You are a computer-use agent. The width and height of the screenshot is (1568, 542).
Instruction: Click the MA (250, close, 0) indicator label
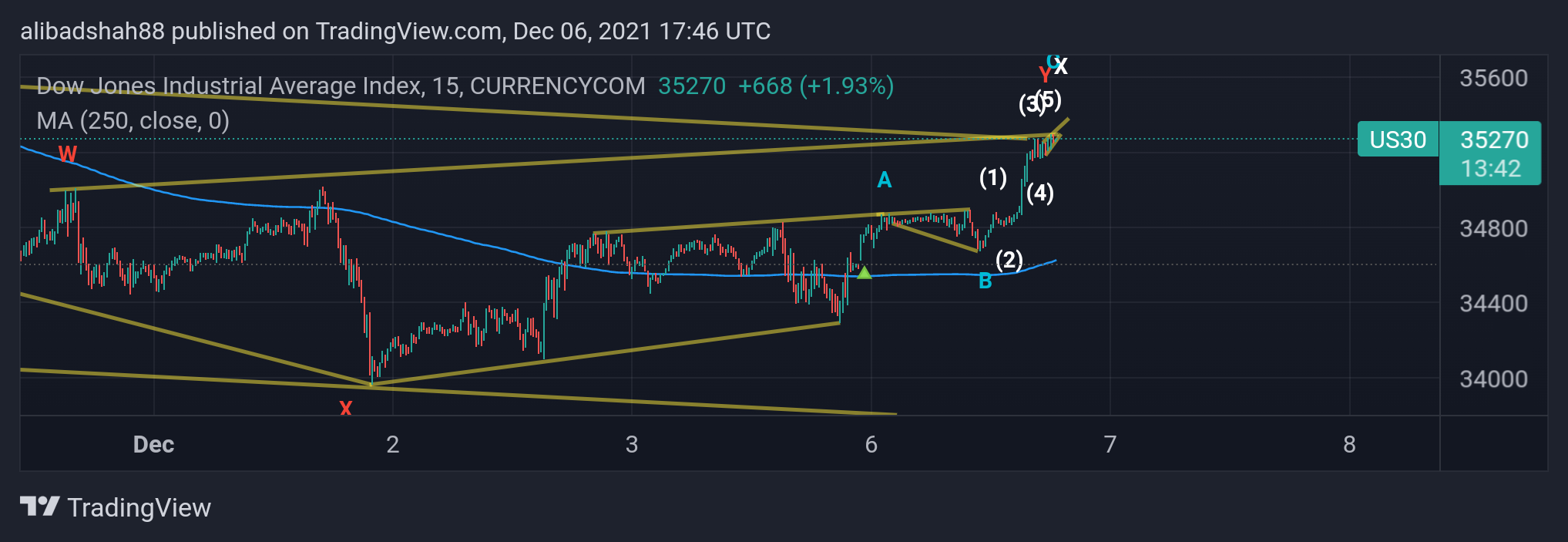(x=133, y=120)
